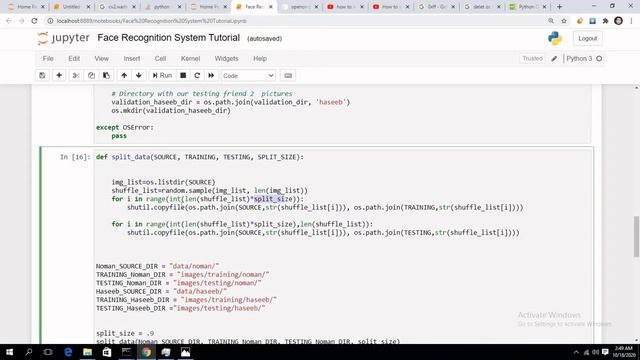640x360 pixels.
Task: Open the Windows Start menu
Action: (9, 352)
